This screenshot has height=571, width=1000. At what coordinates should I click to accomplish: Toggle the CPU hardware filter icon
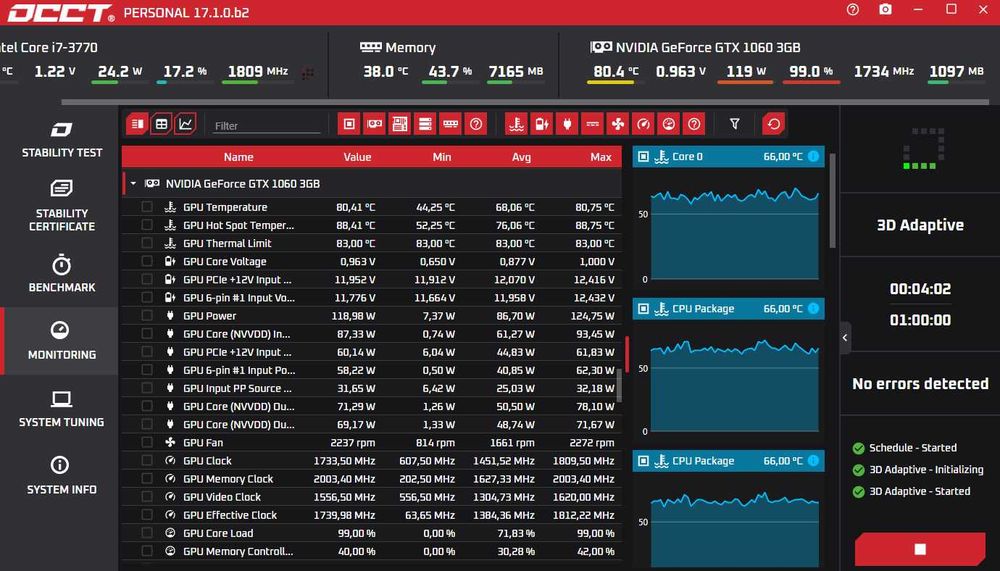click(349, 124)
